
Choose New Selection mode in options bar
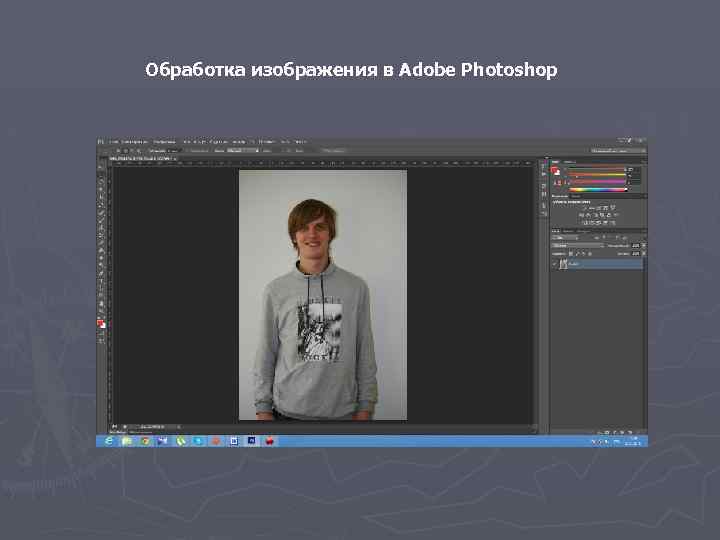(x=119, y=151)
